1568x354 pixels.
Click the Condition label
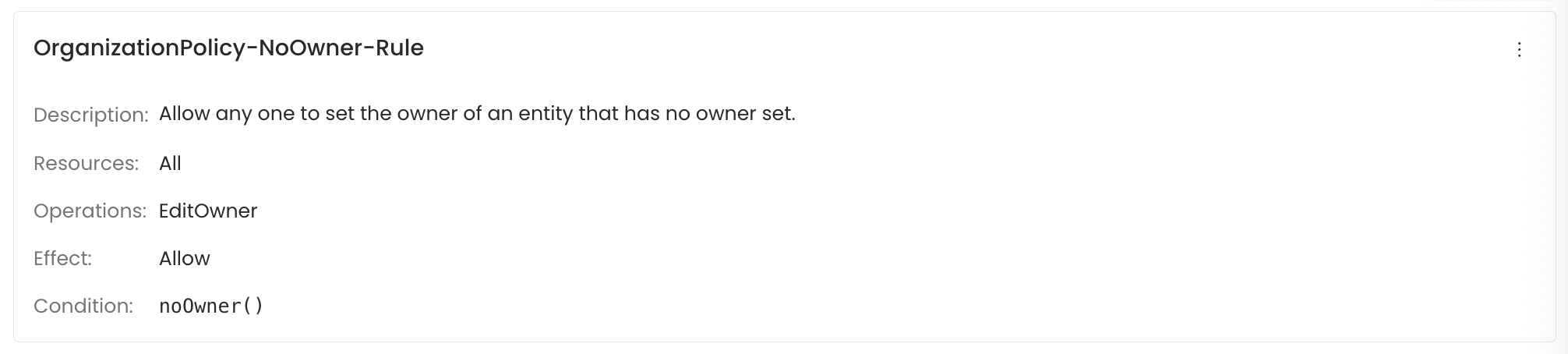coord(83,306)
